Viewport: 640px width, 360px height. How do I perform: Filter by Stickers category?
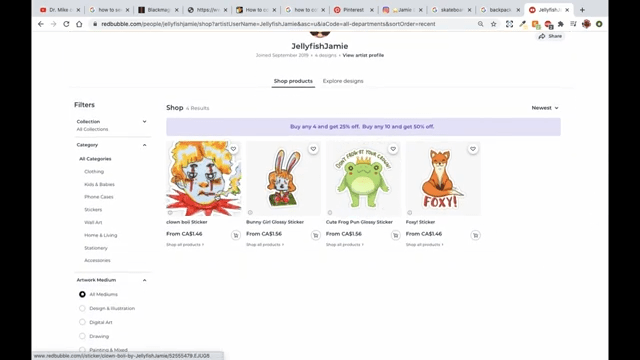[93, 209]
